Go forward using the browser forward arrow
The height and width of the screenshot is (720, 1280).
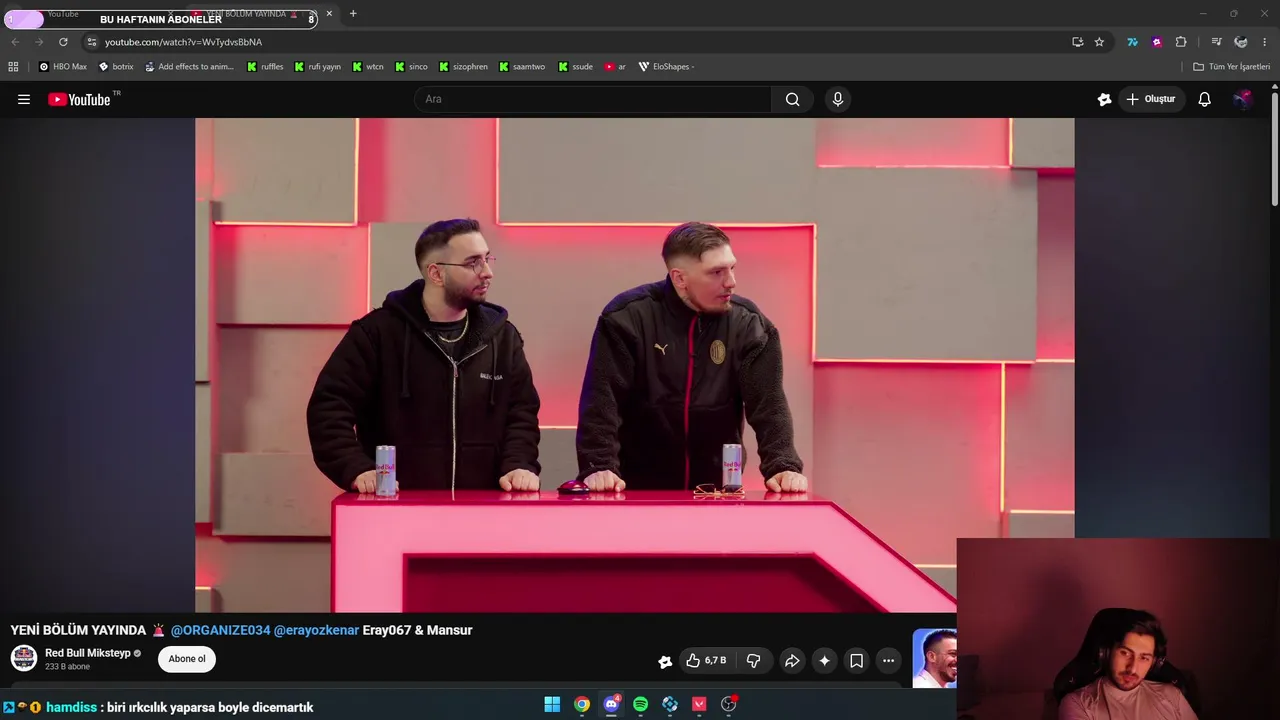tap(39, 42)
